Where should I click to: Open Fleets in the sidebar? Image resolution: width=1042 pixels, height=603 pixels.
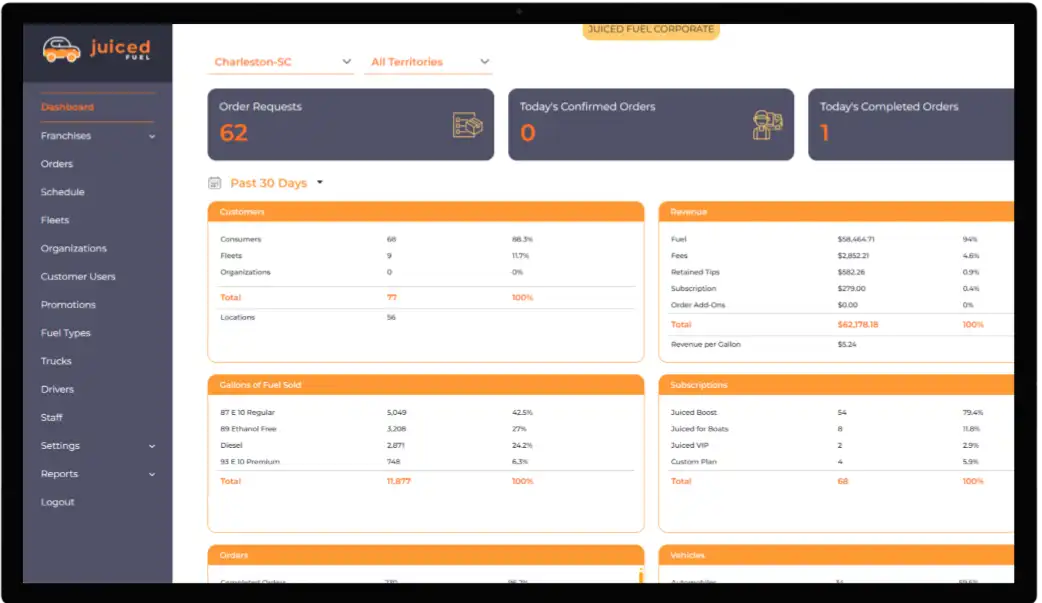click(54, 220)
